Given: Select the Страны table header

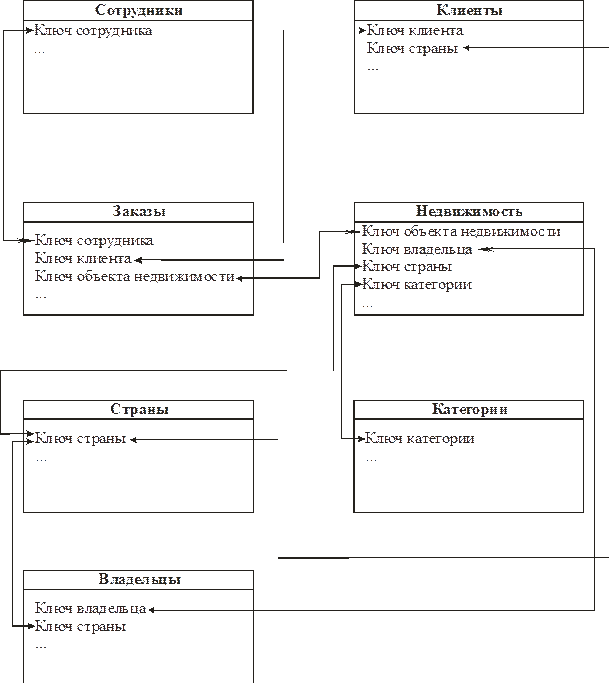Looking at the screenshot, I should (138, 410).
